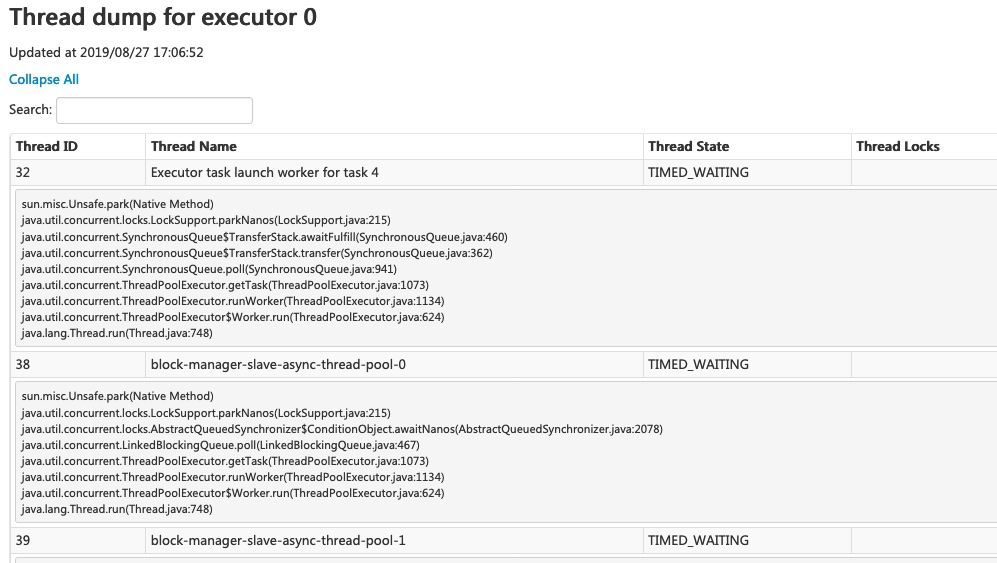997x563 pixels.
Task: Click the Thread dump for executor 0 heading
Action: point(163,17)
